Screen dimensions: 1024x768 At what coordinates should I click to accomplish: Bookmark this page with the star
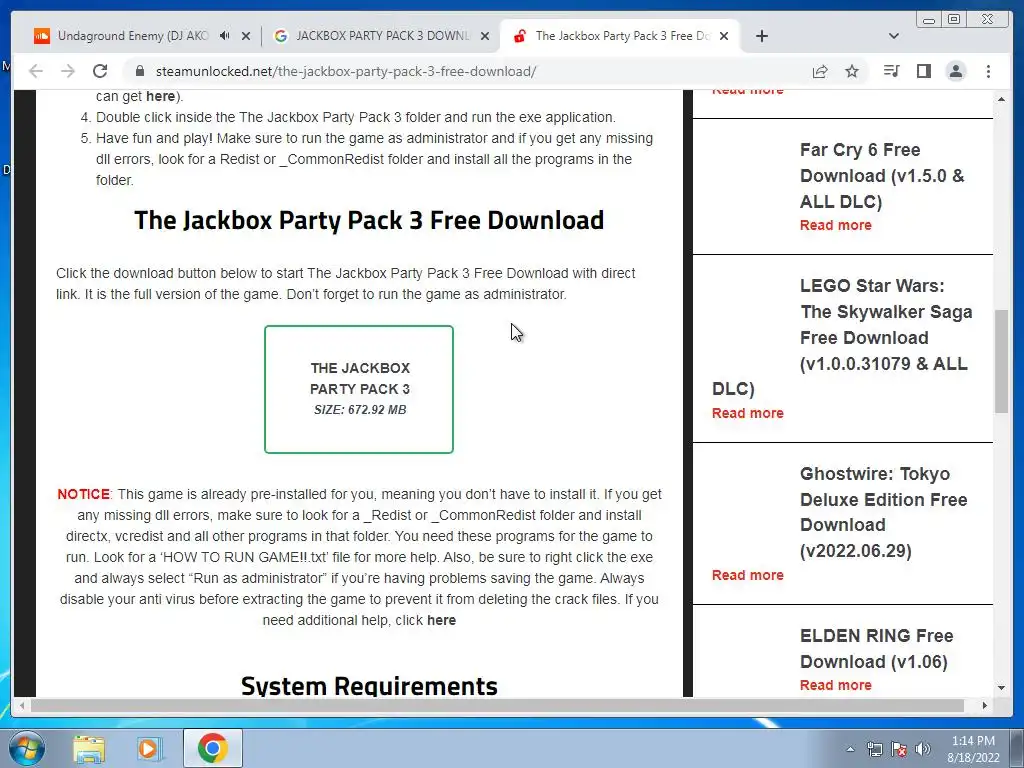point(852,71)
